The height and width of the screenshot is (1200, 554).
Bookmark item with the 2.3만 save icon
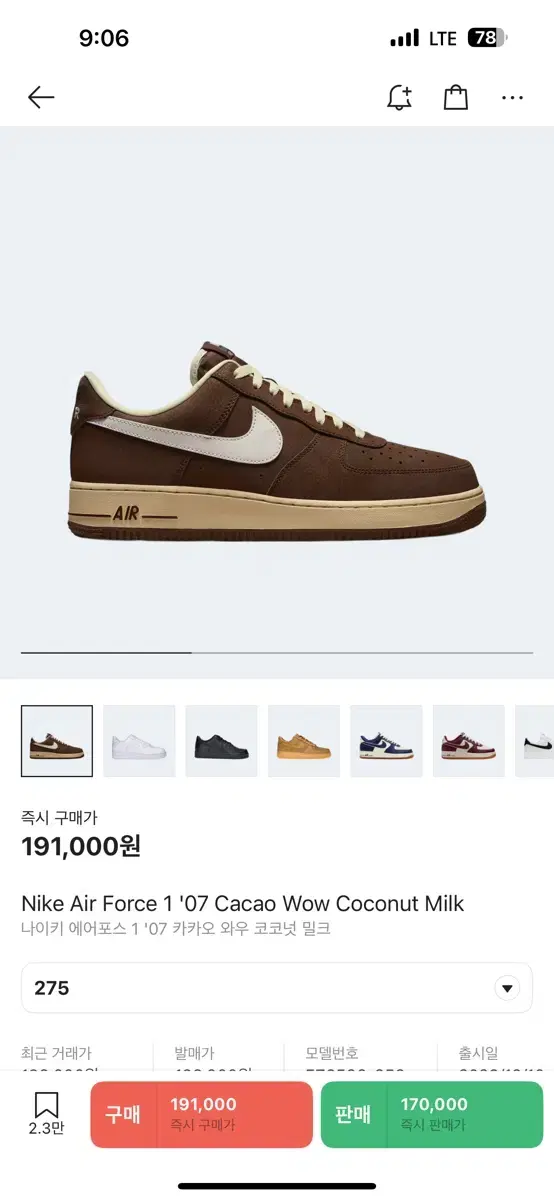[46, 1114]
